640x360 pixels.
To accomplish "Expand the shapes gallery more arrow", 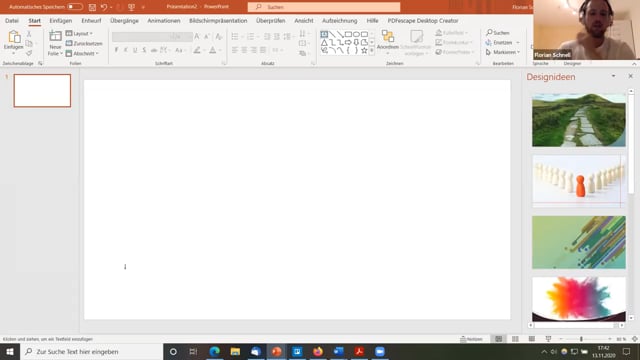I will (371, 50).
